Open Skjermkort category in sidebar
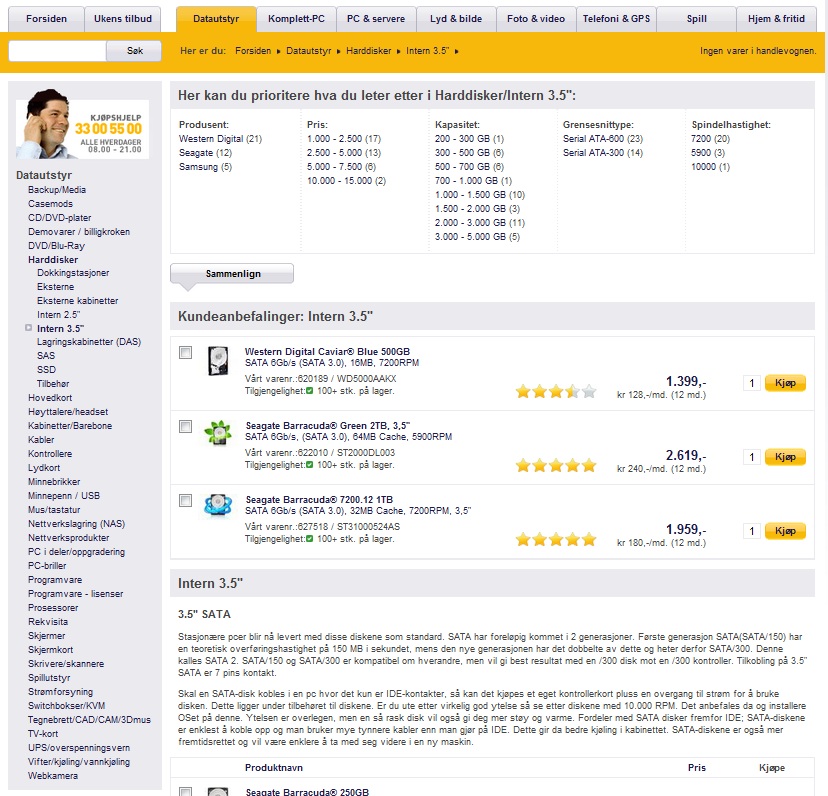828x796 pixels. (51, 650)
